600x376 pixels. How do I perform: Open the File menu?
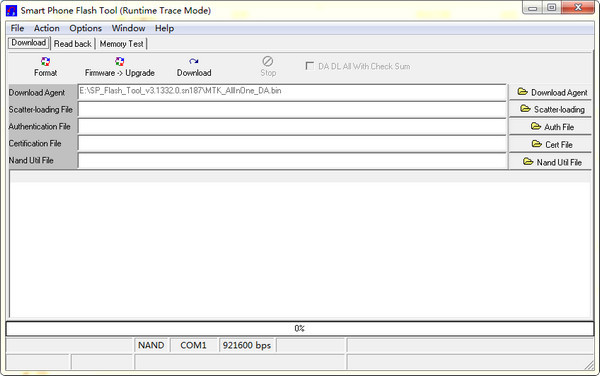tap(17, 28)
